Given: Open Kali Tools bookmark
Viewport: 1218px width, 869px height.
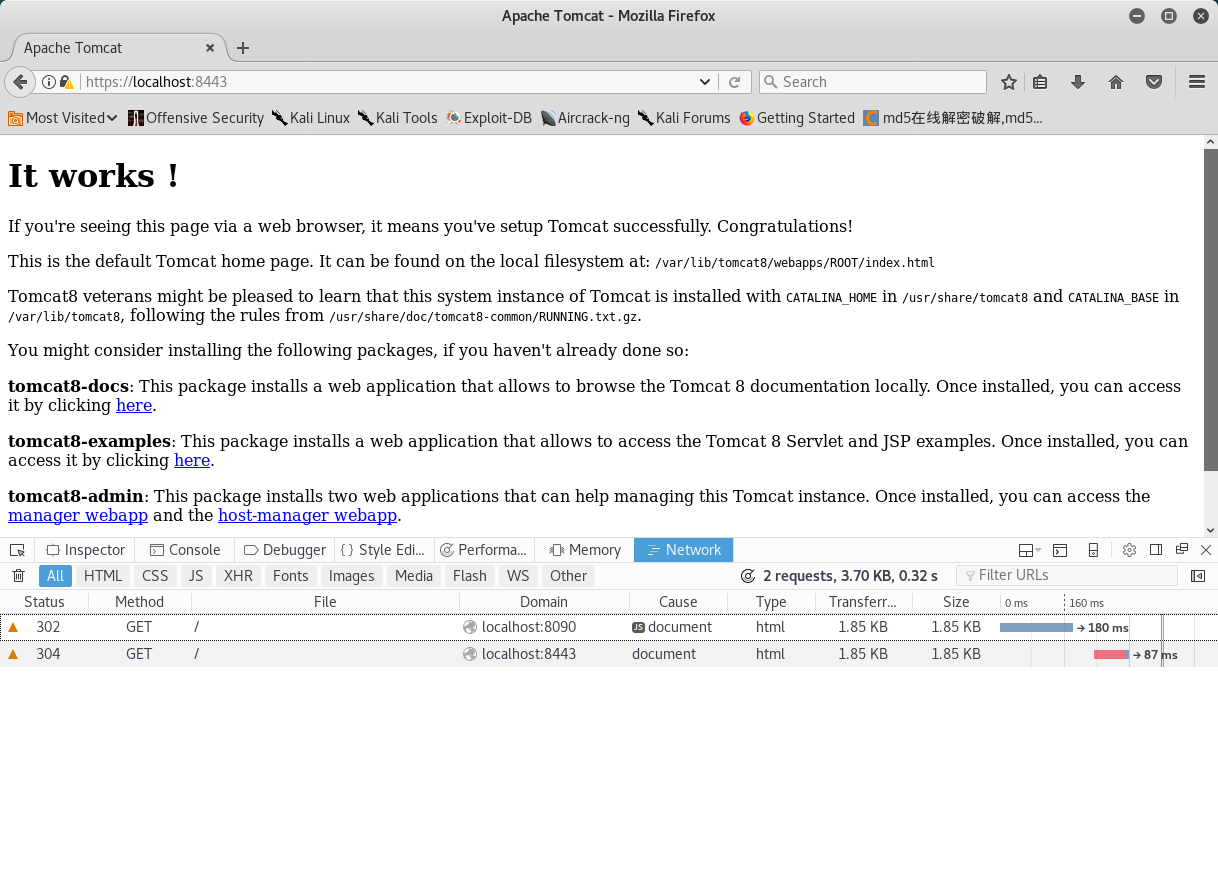Looking at the screenshot, I should (398, 118).
